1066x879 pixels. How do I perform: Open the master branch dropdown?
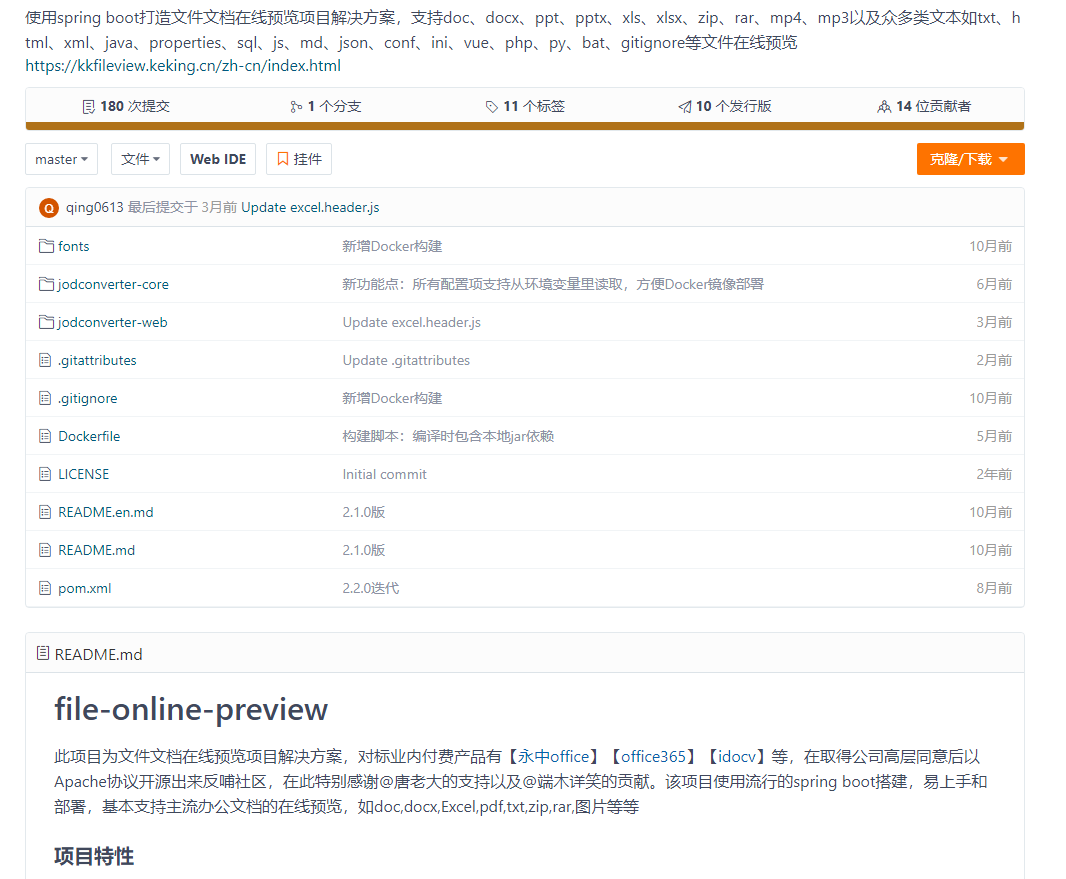point(61,158)
